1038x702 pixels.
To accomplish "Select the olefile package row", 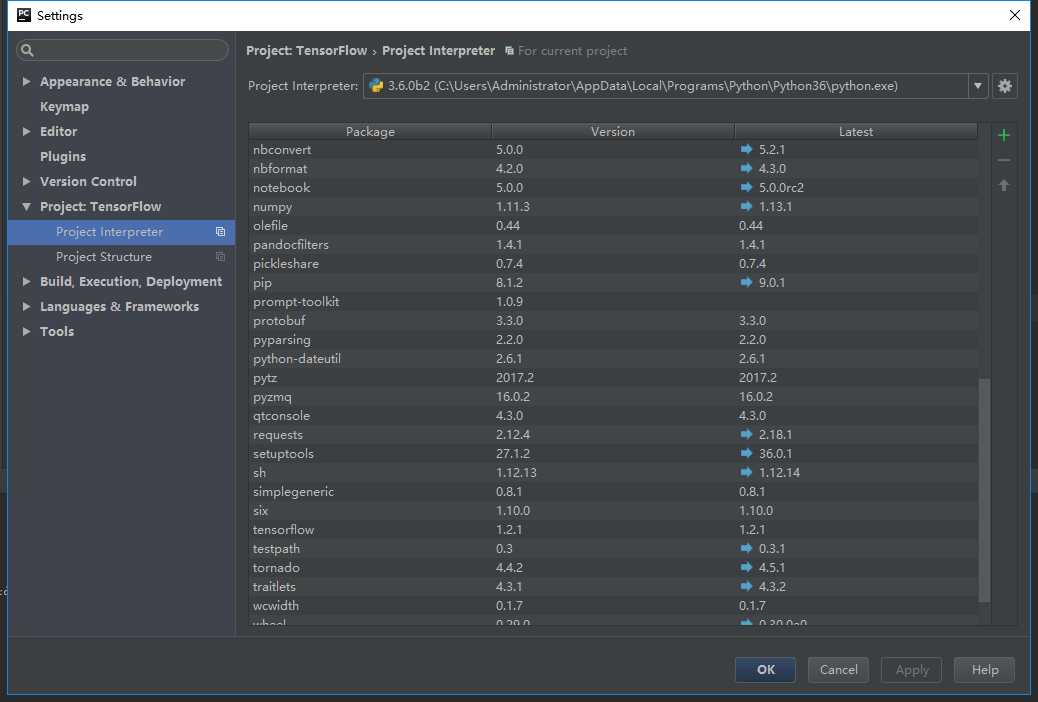I will pos(614,226).
